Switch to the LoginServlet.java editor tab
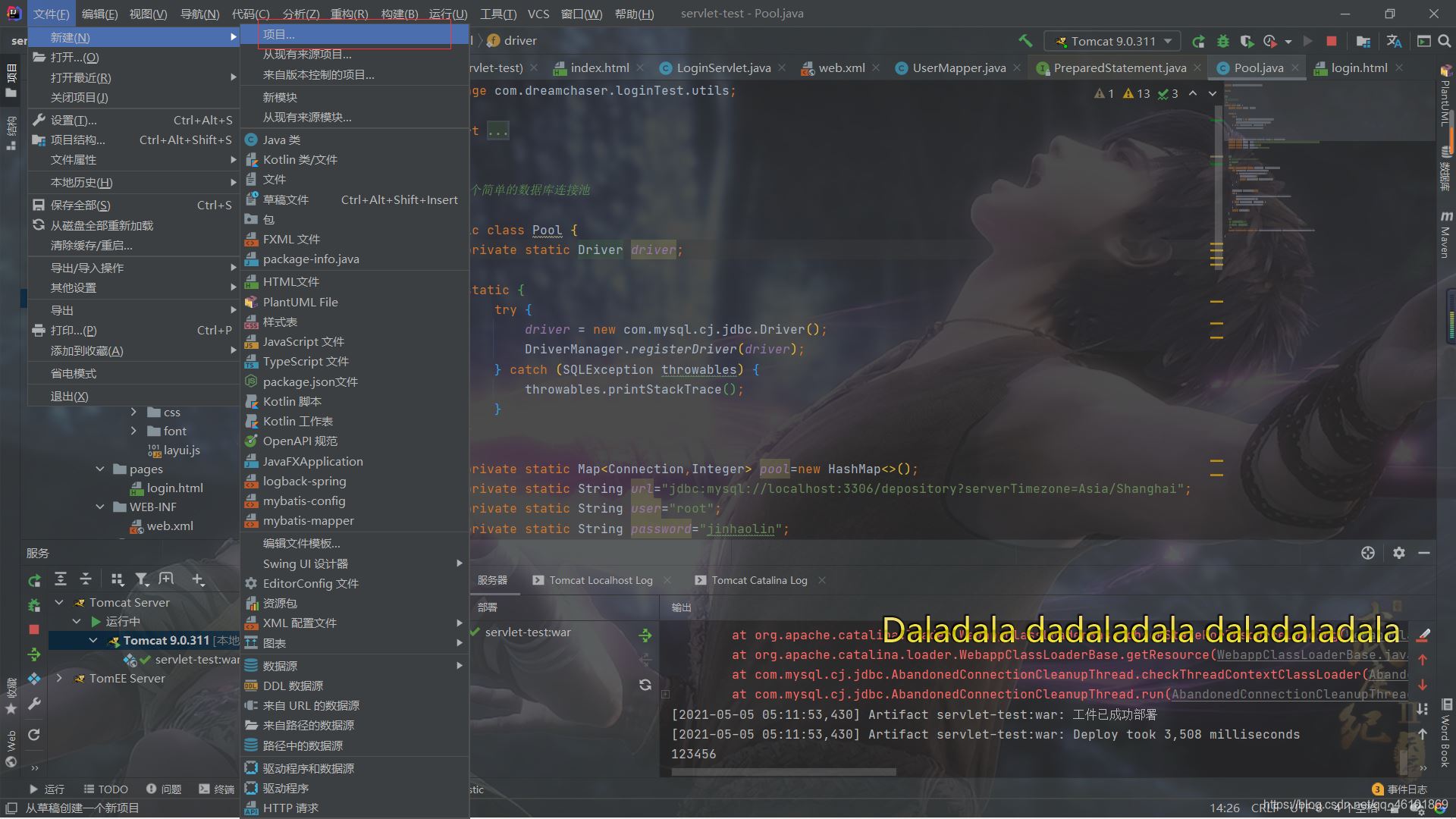 723,67
